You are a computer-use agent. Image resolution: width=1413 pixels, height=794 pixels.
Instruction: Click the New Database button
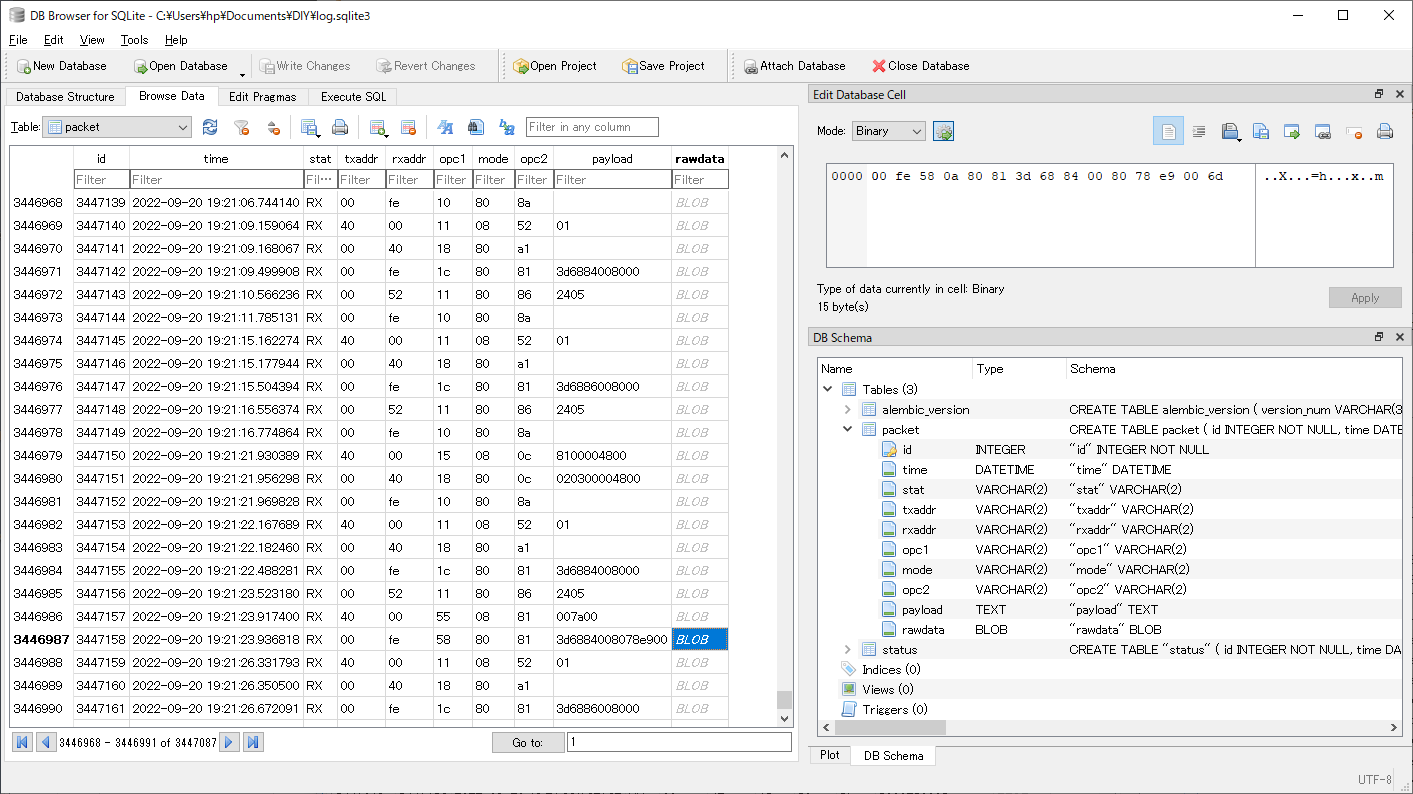coord(62,66)
